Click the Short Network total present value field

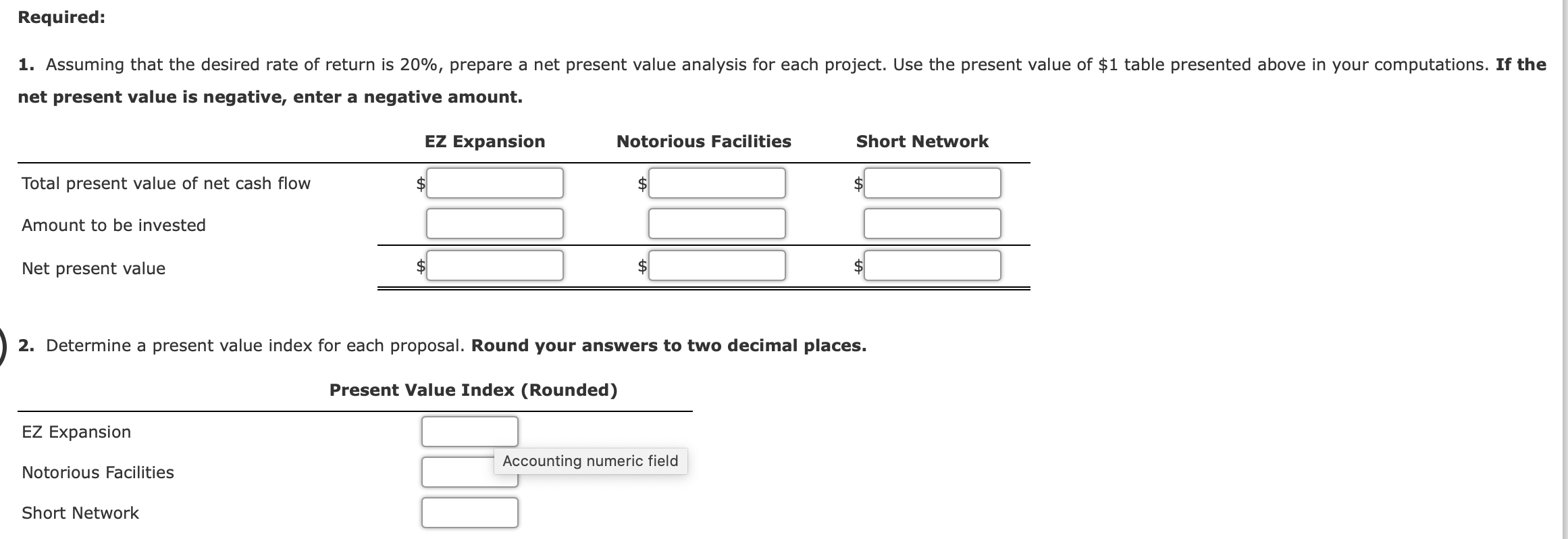click(932, 182)
